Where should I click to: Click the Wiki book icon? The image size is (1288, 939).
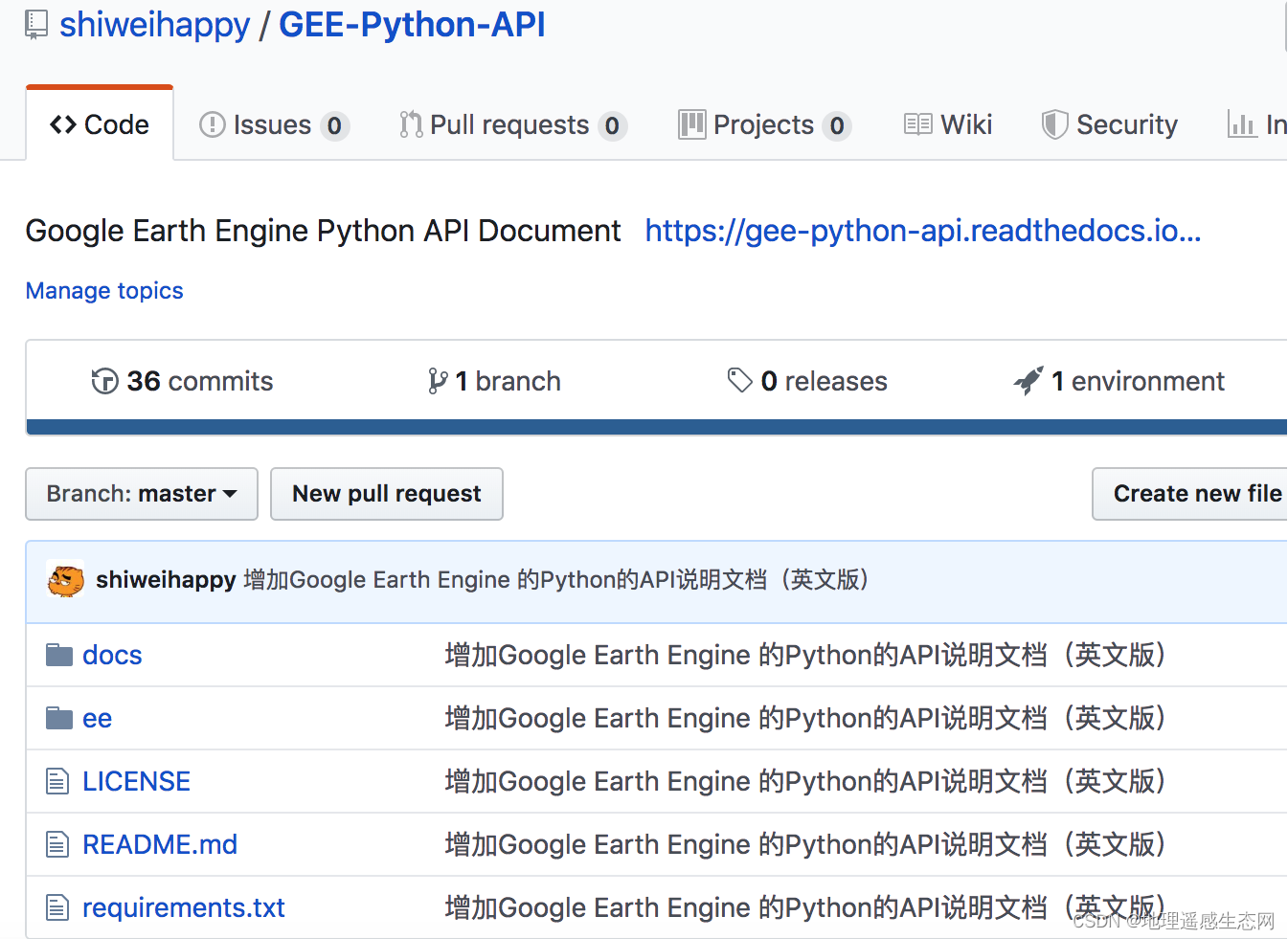pos(917,124)
